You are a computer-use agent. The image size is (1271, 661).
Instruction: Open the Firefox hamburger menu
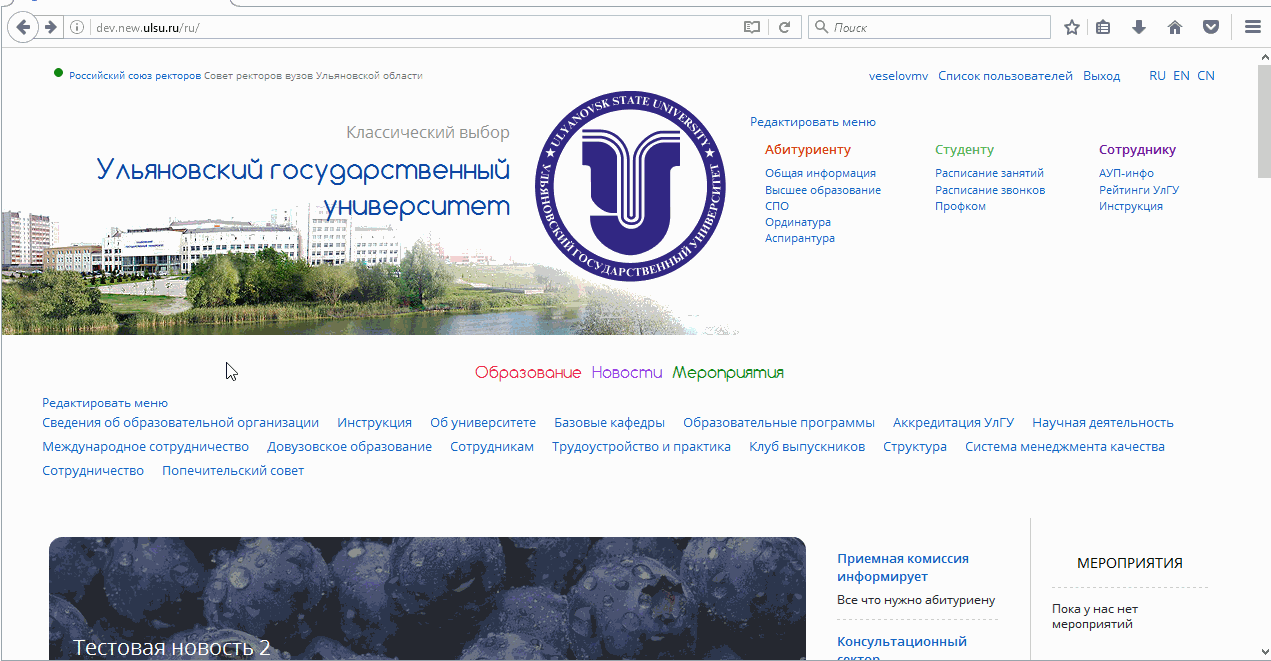(1252, 27)
